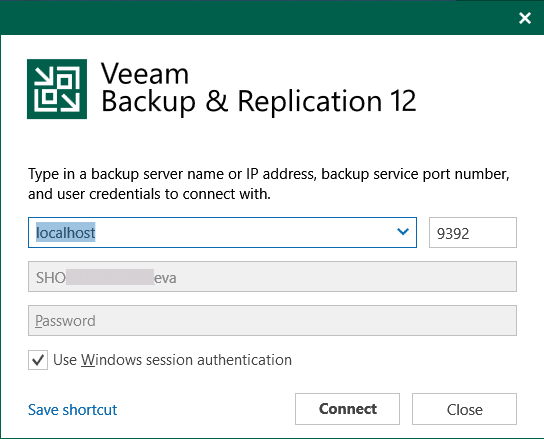
Task: Open the Save shortcut link
Action: 73,410
